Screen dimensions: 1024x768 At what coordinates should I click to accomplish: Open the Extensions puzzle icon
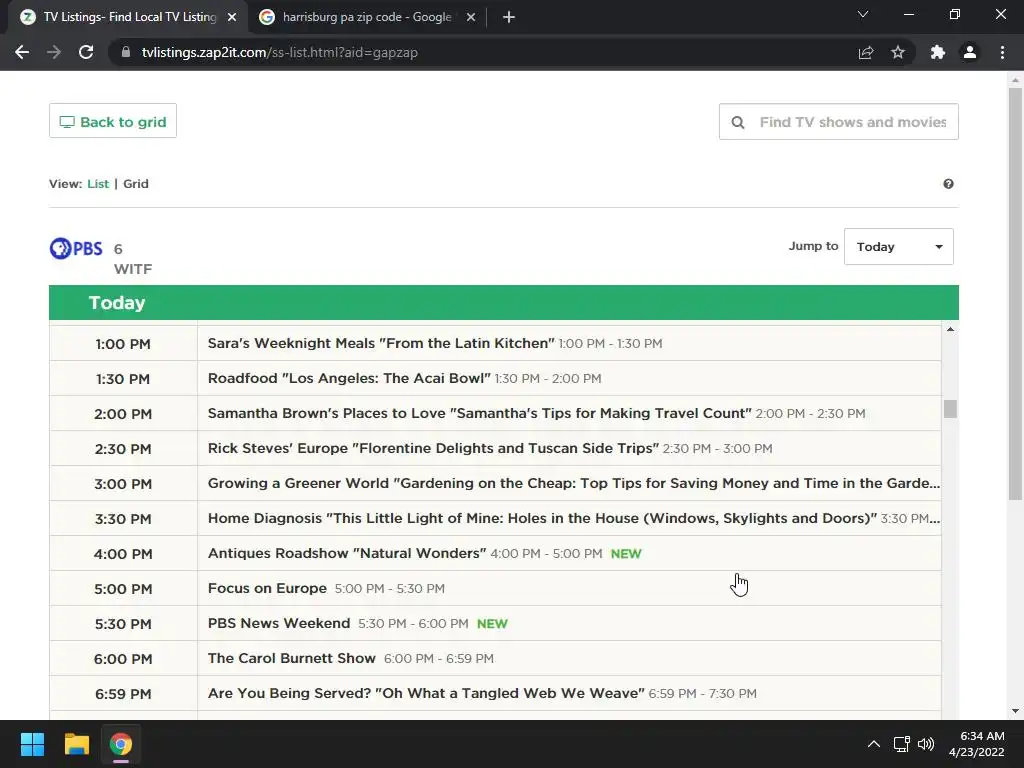pos(938,52)
